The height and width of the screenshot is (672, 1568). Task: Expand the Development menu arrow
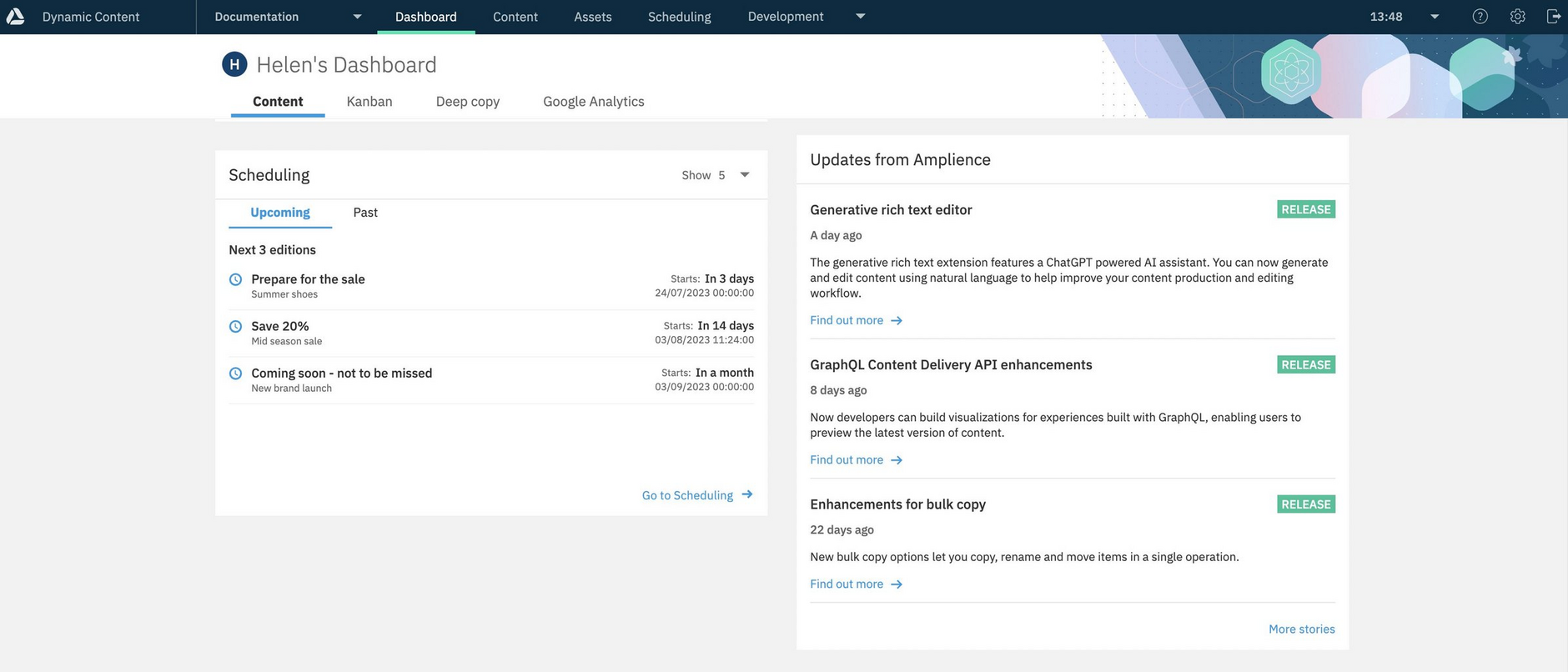[861, 17]
